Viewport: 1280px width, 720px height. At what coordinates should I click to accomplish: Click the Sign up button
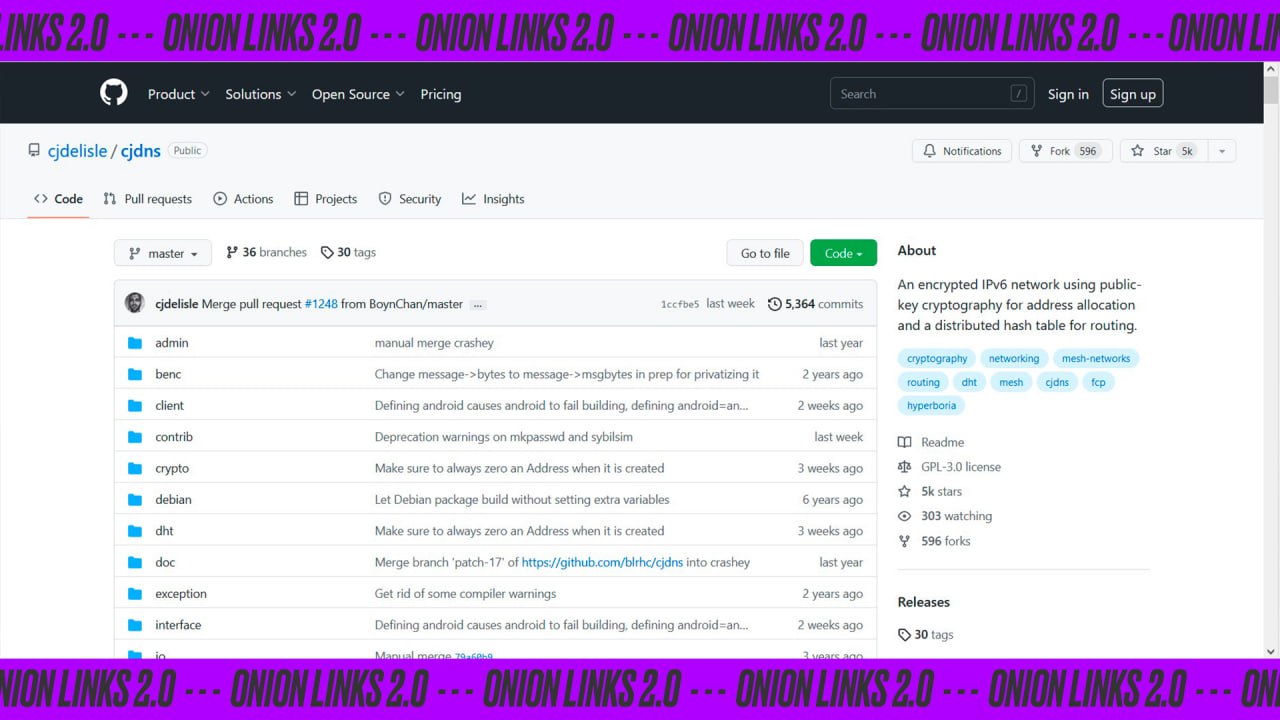(x=1132, y=93)
